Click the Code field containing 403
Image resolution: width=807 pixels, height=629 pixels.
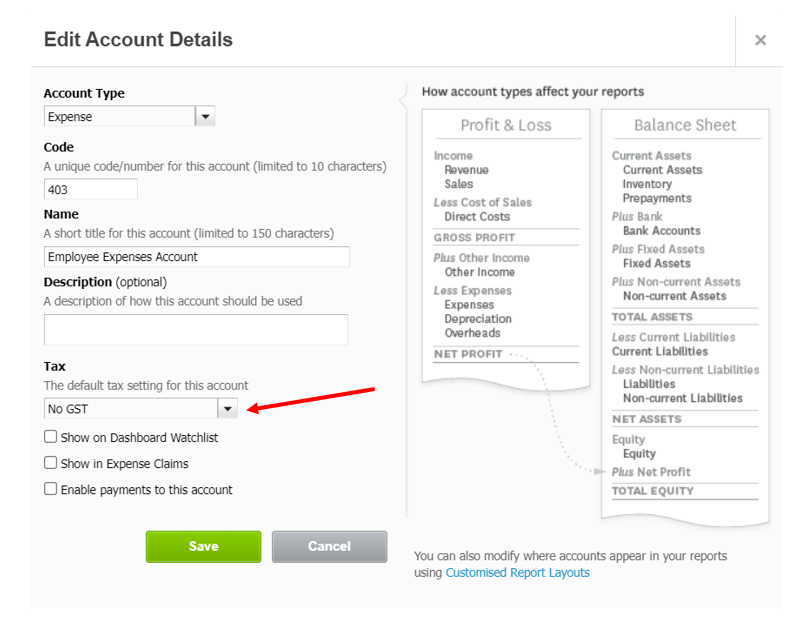[89, 188]
